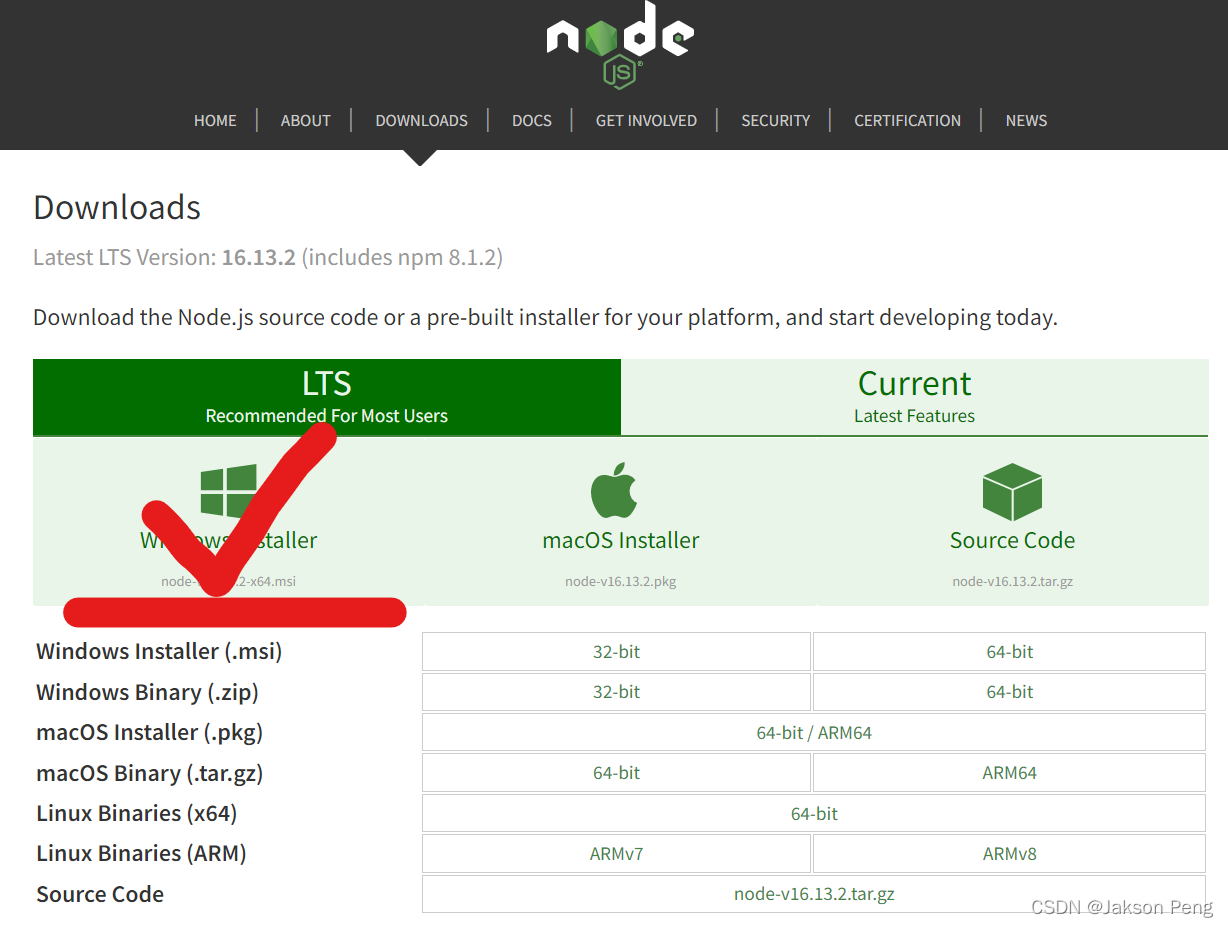Click the Source Code box icon
Image resolution: width=1228 pixels, height=927 pixels.
click(1012, 492)
